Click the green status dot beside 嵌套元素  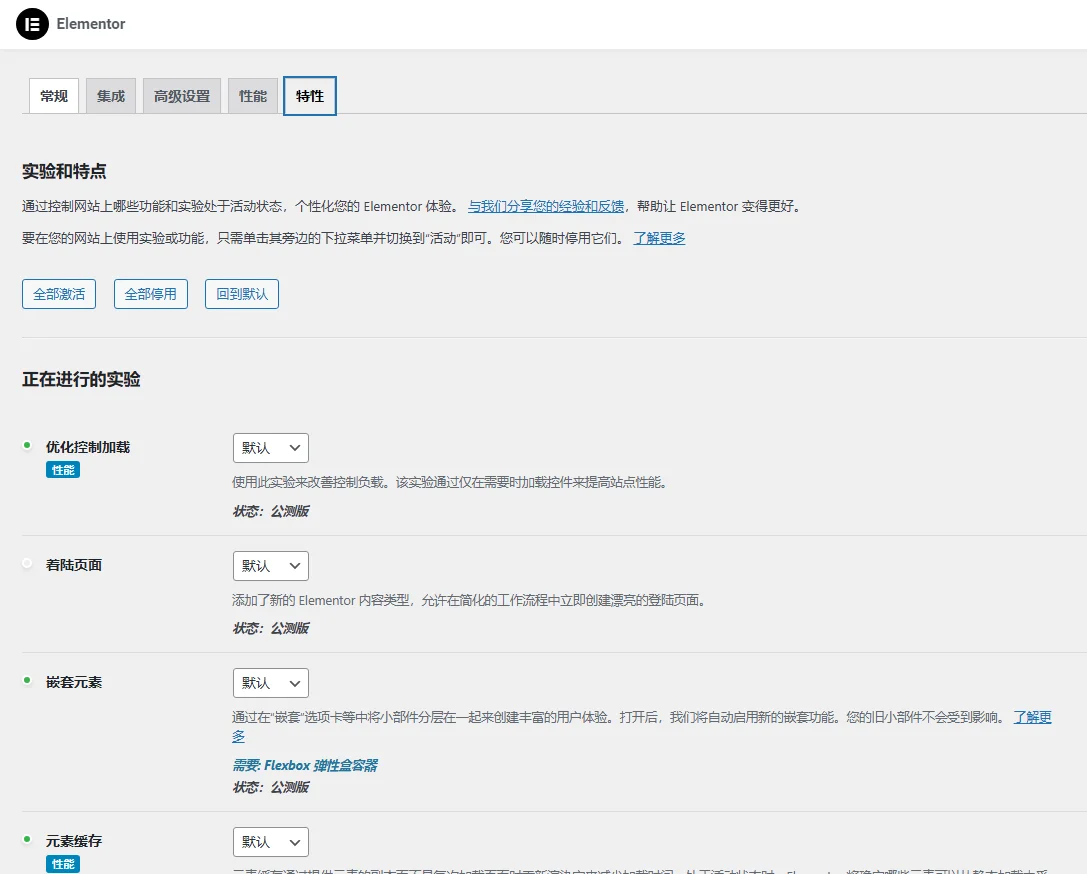(25, 679)
